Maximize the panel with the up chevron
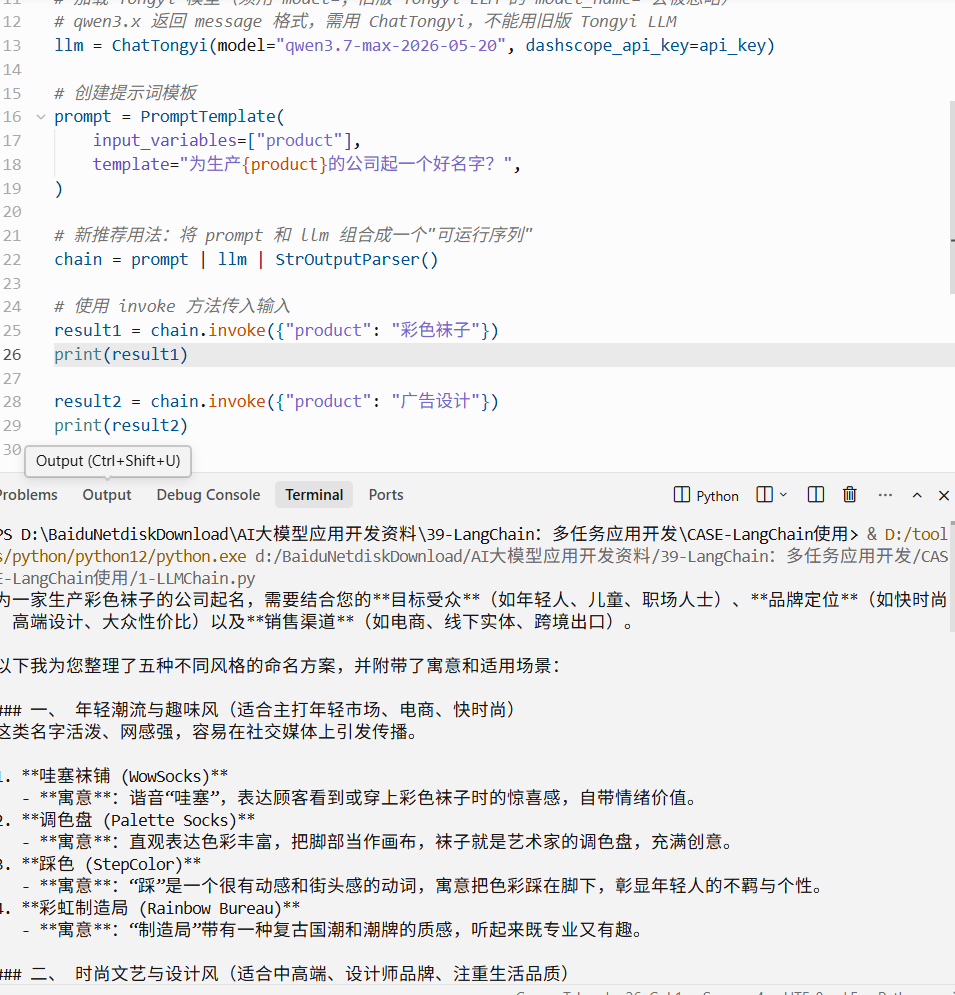Image resolution: width=955 pixels, height=995 pixels. pyautogui.click(x=917, y=495)
